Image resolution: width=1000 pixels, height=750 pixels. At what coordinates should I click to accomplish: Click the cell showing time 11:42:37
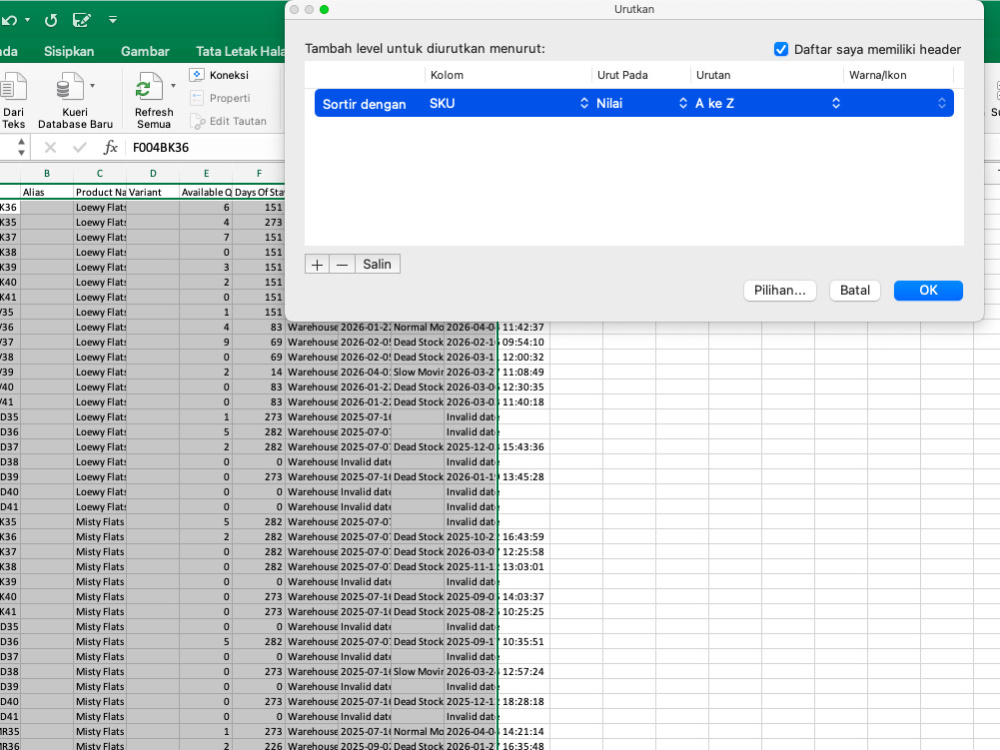(x=523, y=327)
